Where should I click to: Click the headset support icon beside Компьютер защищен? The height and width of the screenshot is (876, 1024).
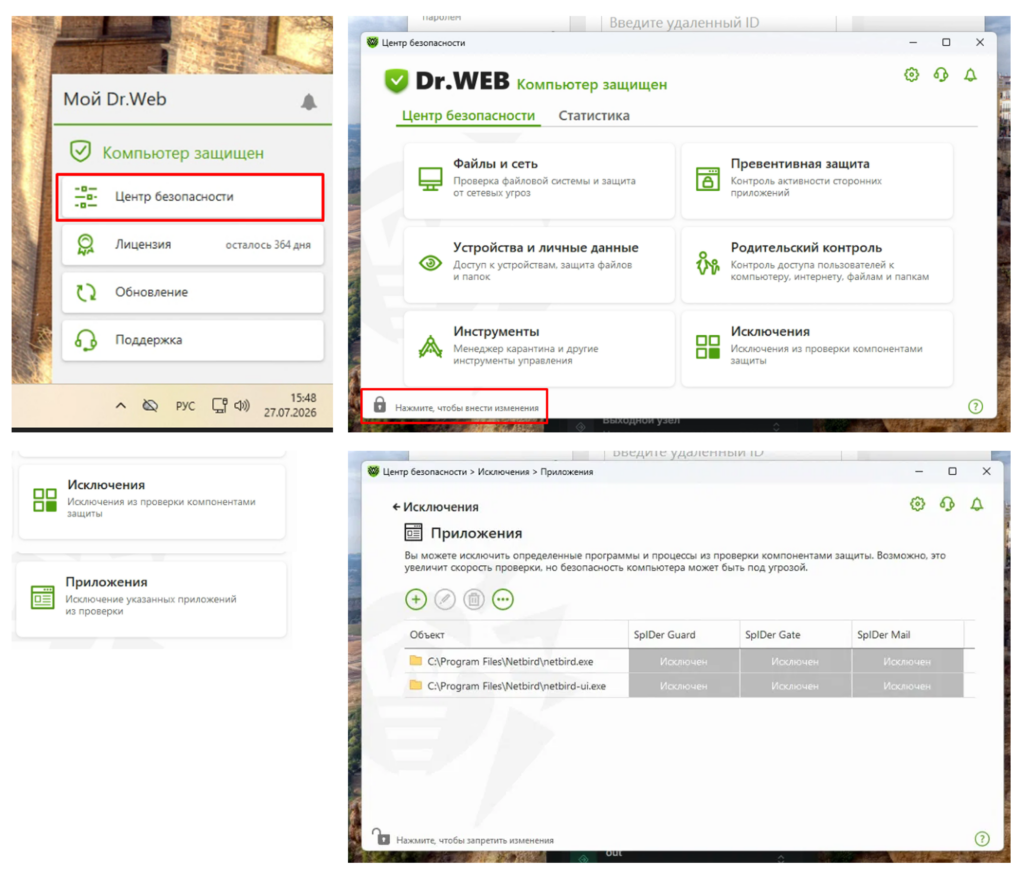940,74
